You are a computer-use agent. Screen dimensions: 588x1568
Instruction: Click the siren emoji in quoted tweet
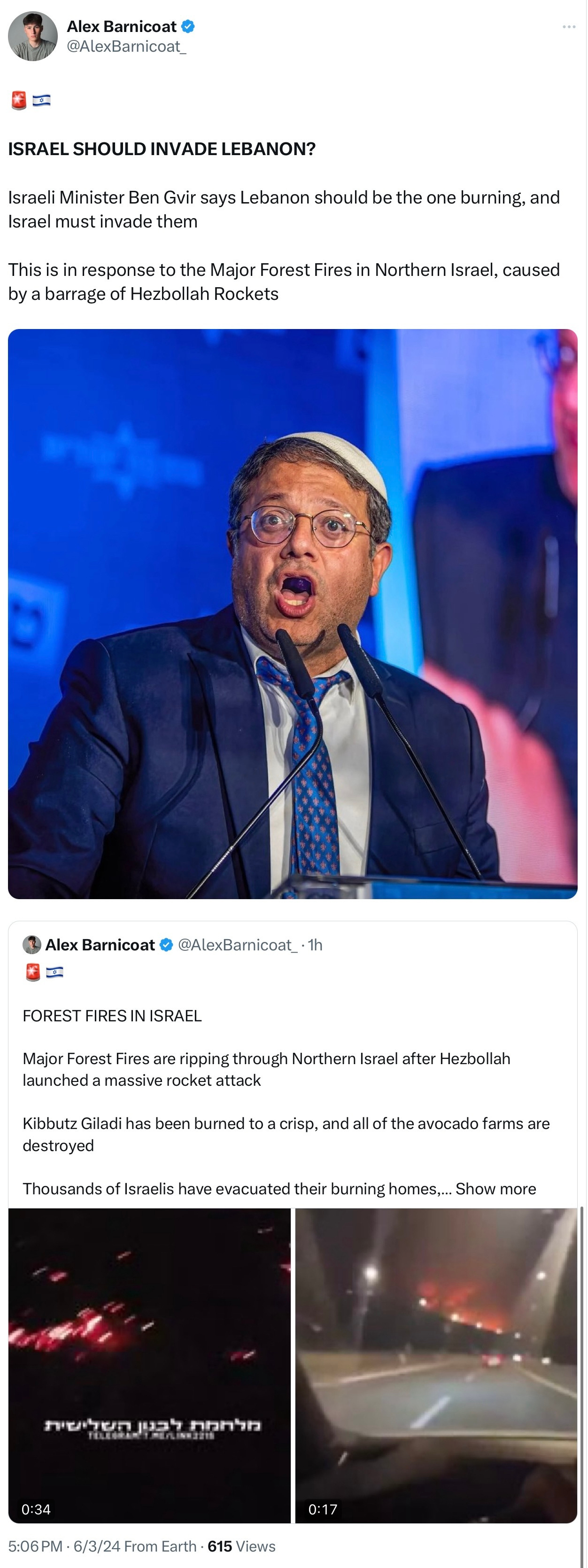coord(33,972)
